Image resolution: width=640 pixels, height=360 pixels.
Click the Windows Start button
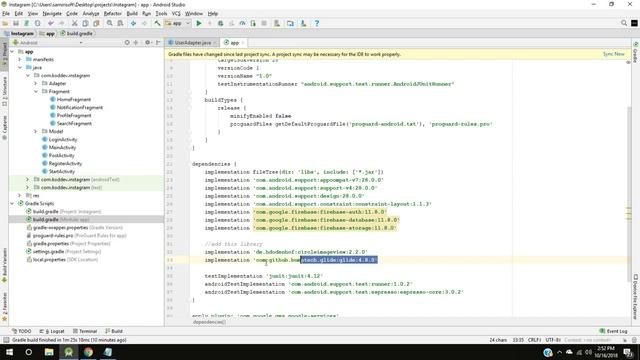[9, 352]
